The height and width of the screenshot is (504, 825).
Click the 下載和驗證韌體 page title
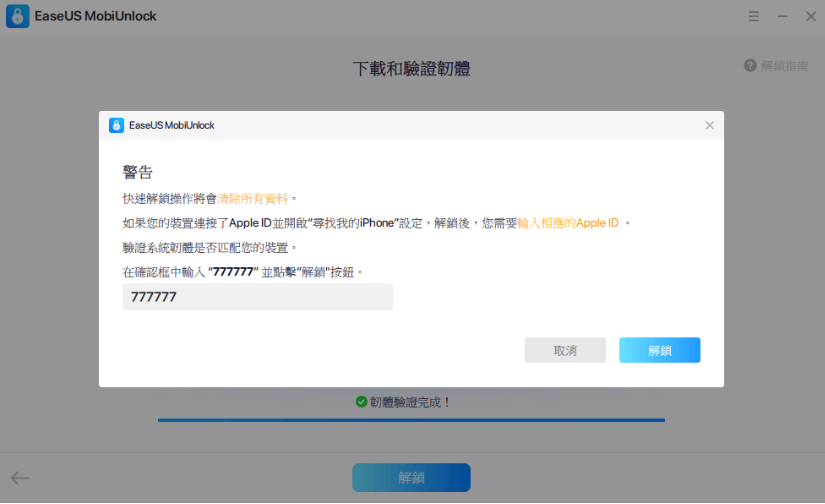click(x=411, y=68)
